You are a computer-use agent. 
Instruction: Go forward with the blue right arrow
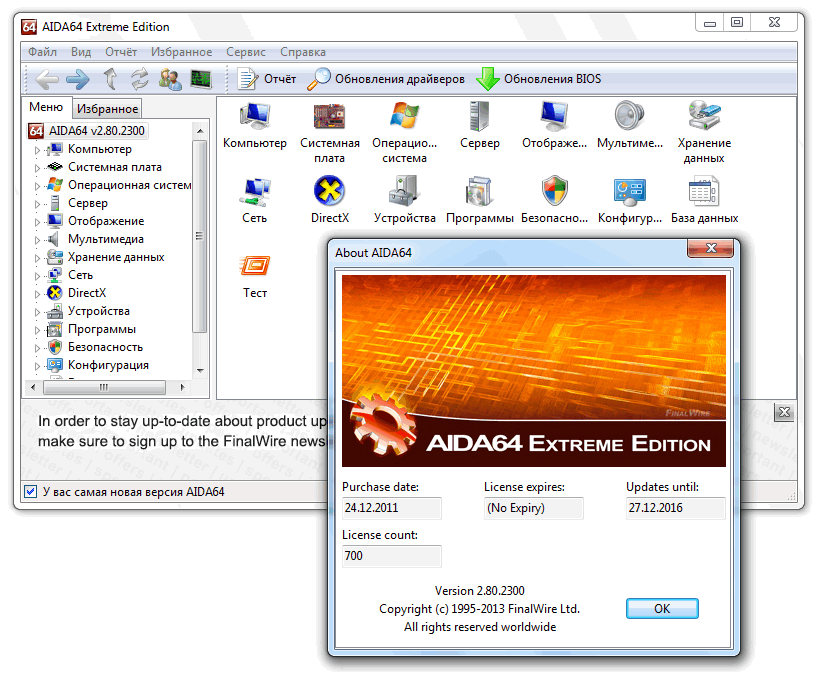78,79
